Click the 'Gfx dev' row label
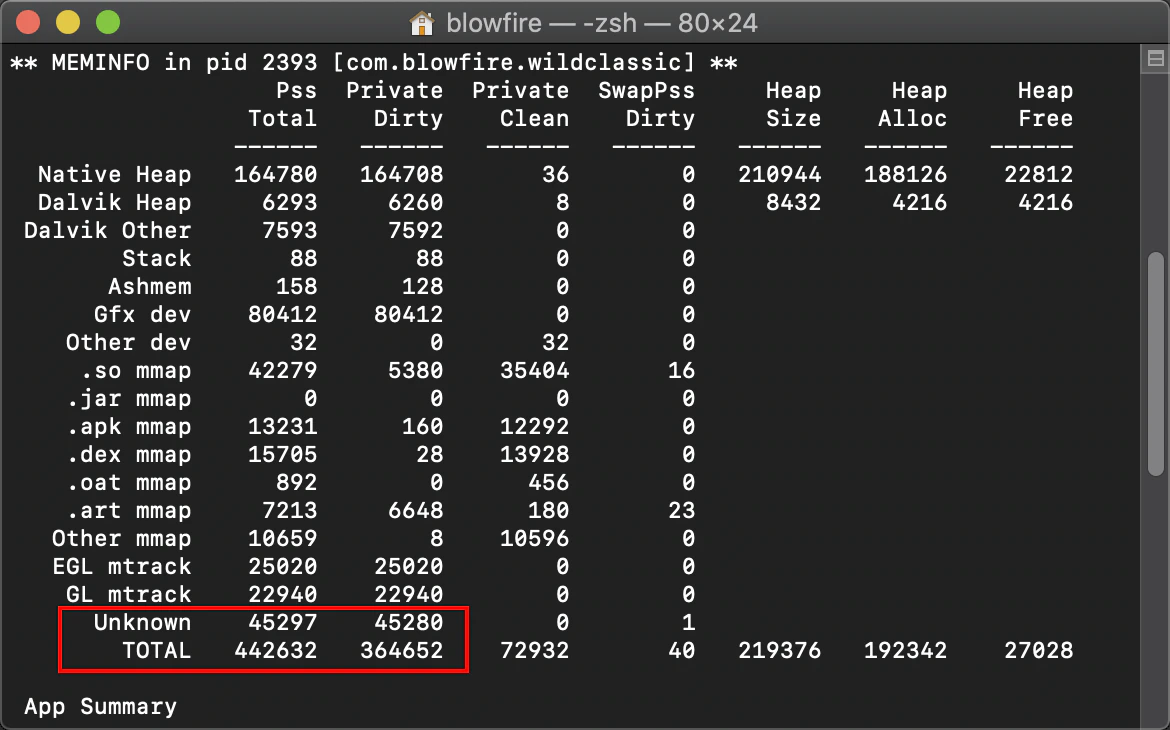Screen dimensions: 1170x730 (143, 314)
